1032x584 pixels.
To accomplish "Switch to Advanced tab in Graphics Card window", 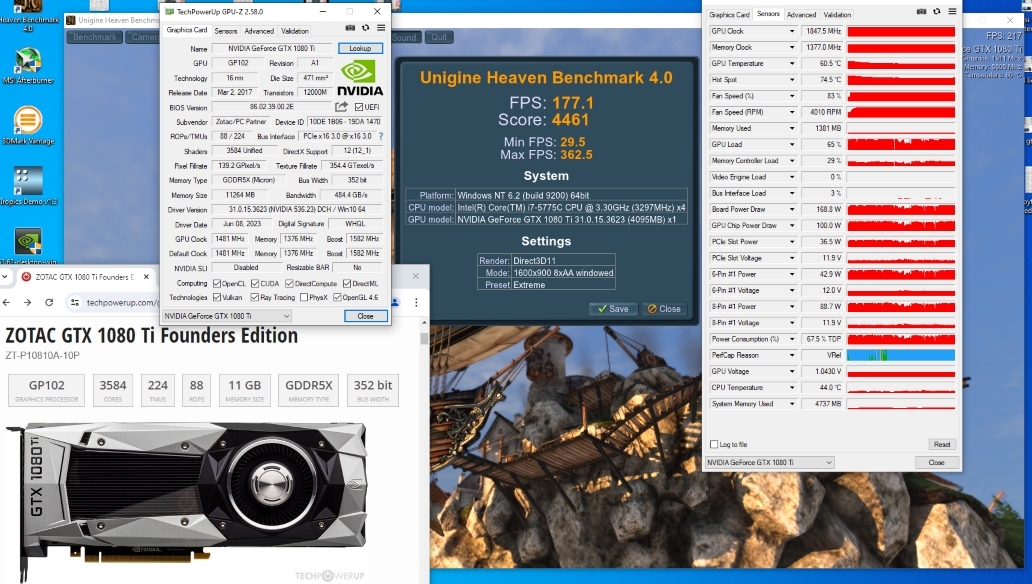I will click(x=259, y=31).
